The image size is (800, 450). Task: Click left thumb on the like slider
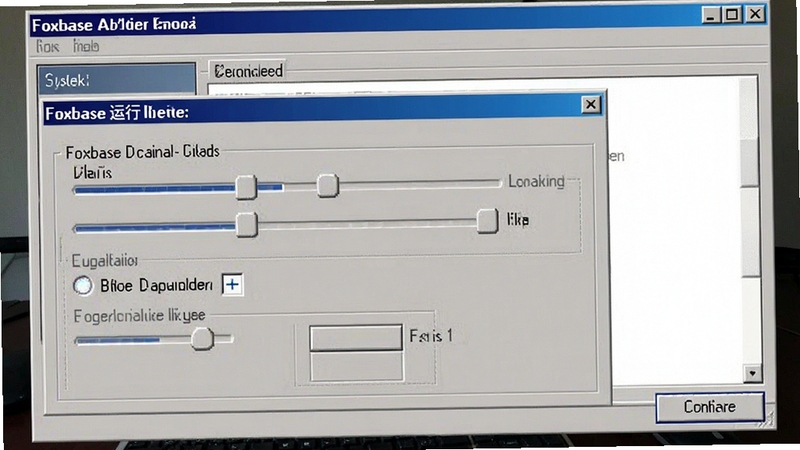(246, 224)
